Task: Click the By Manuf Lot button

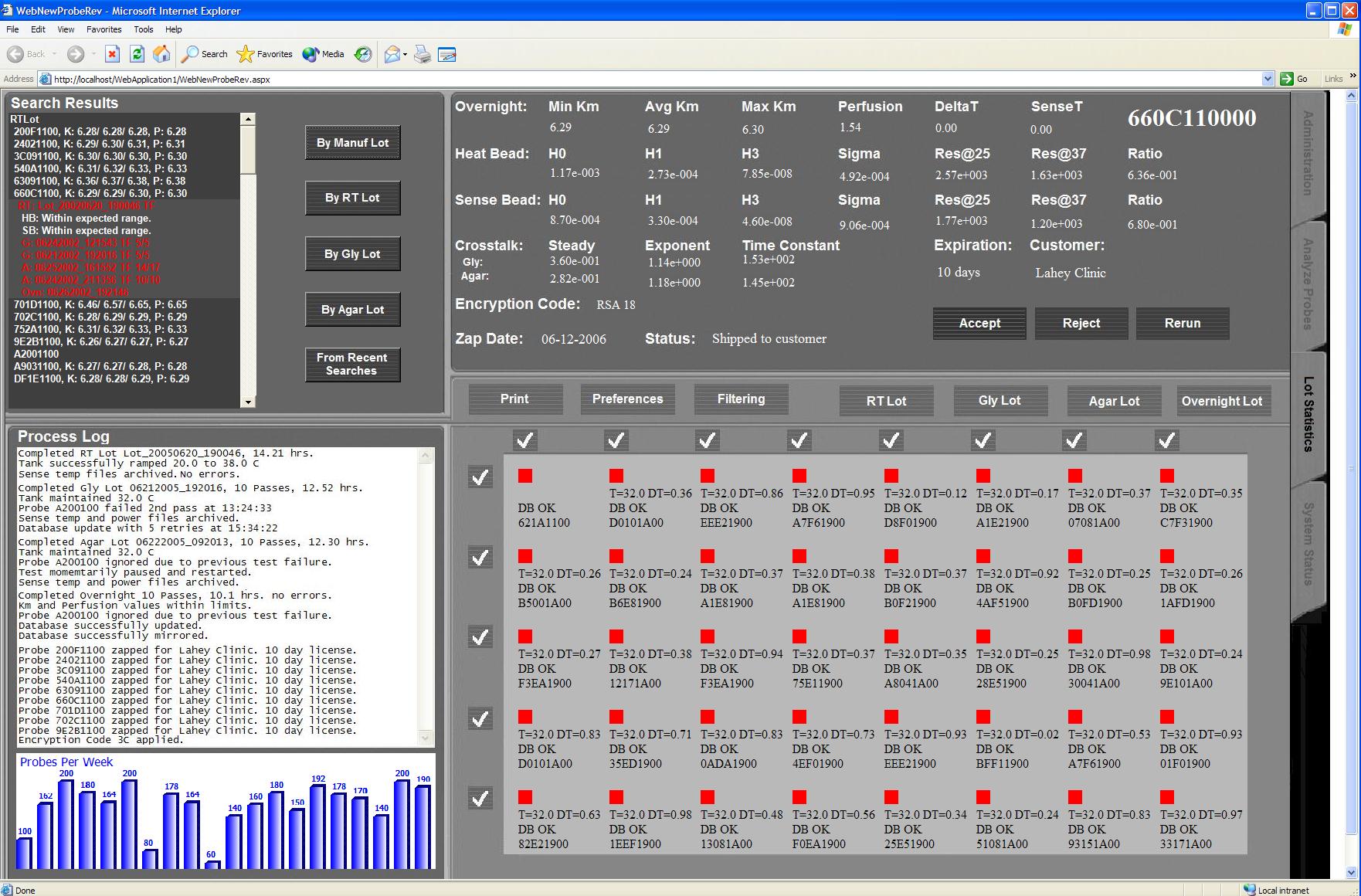Action: [352, 143]
